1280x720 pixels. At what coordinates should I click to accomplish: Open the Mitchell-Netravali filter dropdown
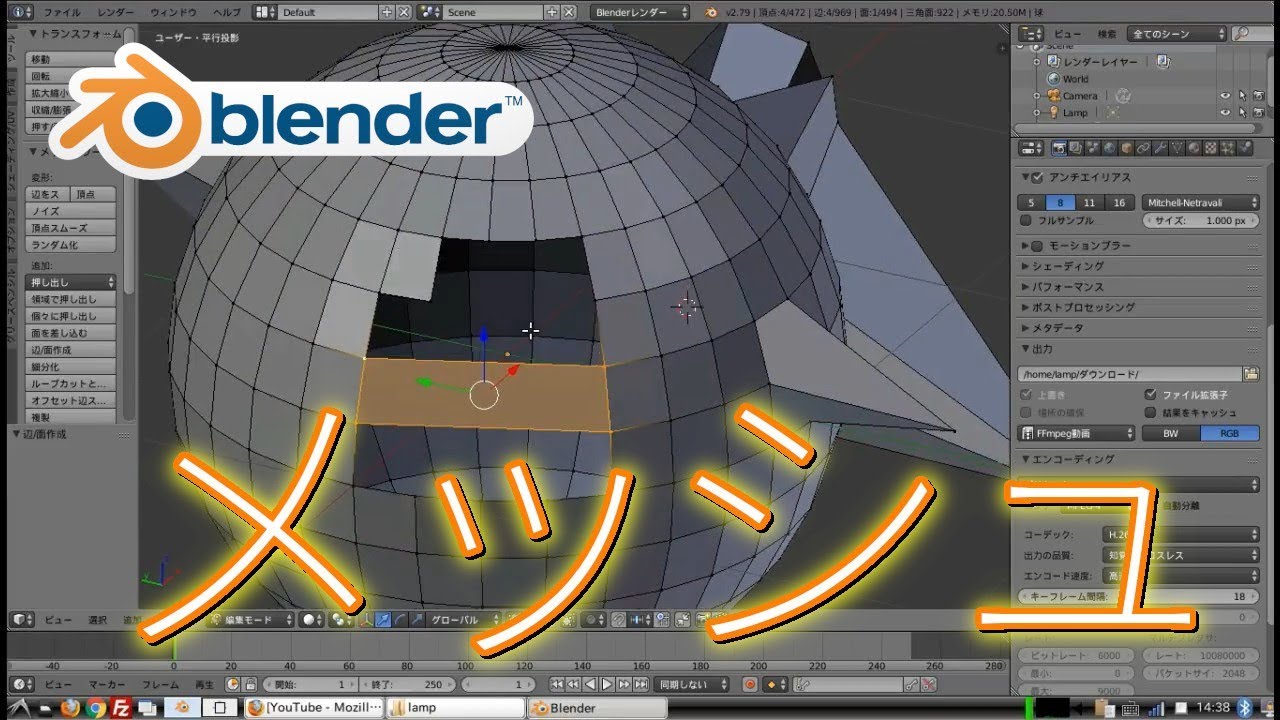click(1200, 202)
